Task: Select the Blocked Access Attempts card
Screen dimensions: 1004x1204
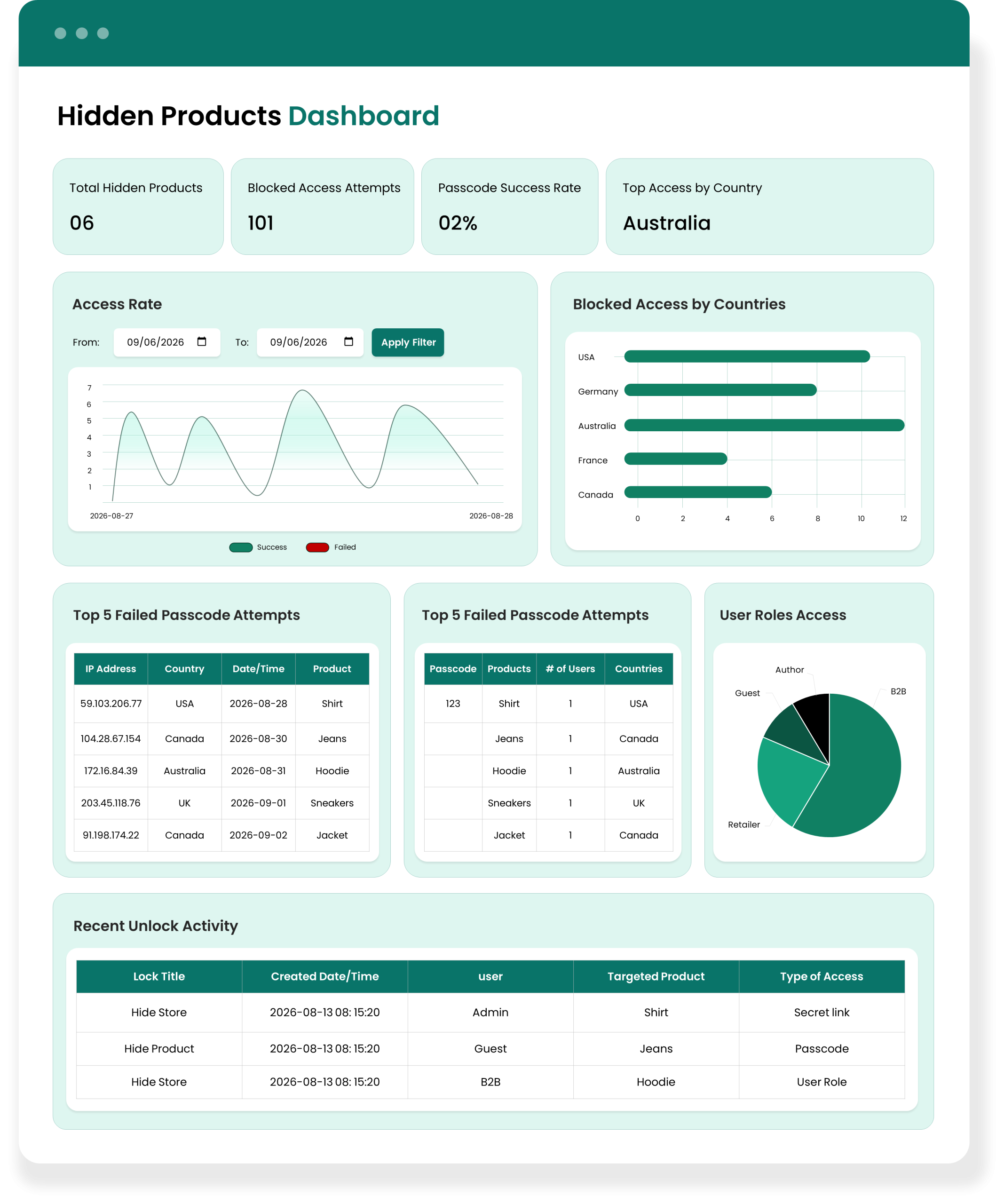Action: [322, 206]
